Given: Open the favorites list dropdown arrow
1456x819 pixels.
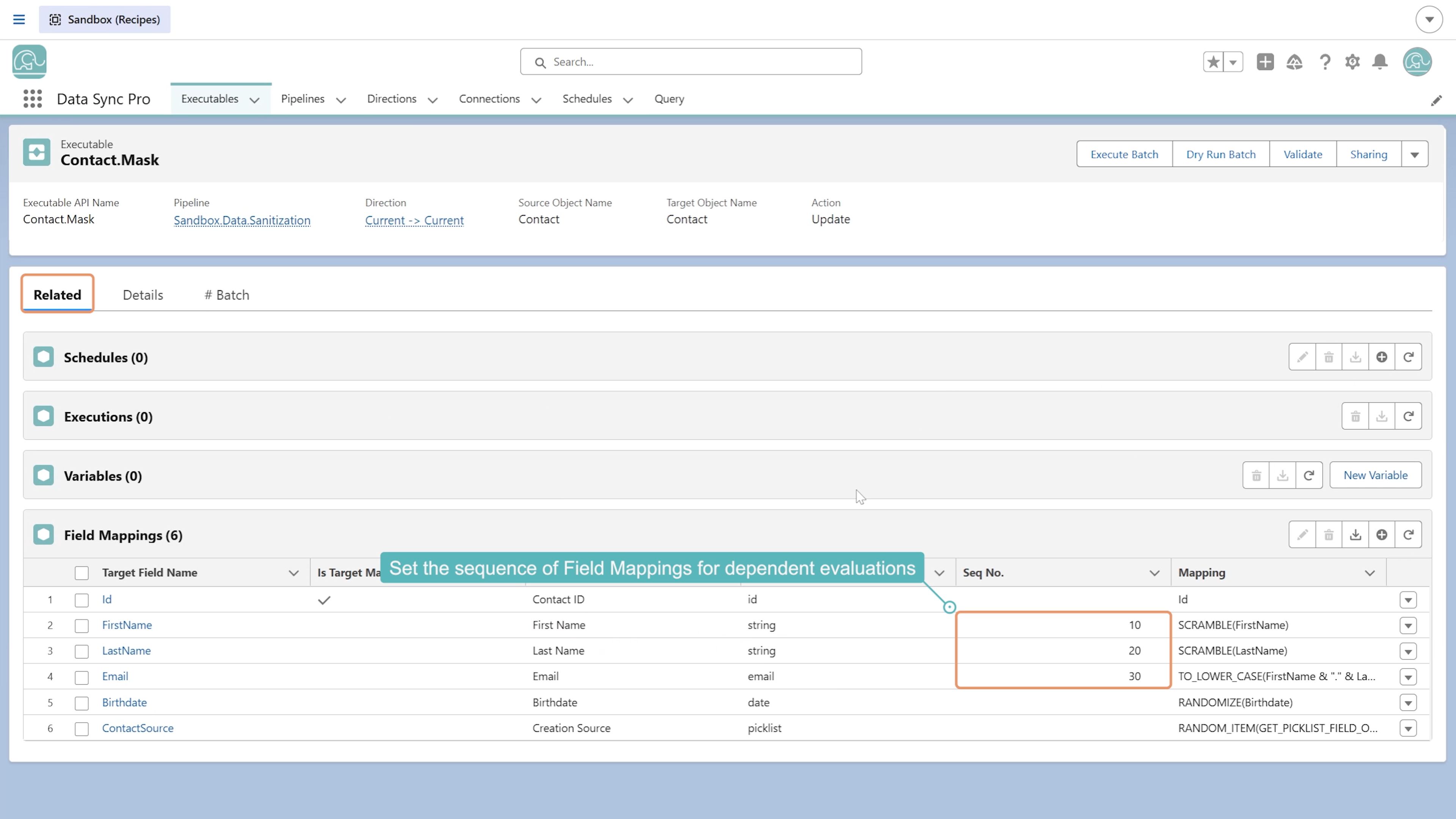Looking at the screenshot, I should click(x=1233, y=61).
